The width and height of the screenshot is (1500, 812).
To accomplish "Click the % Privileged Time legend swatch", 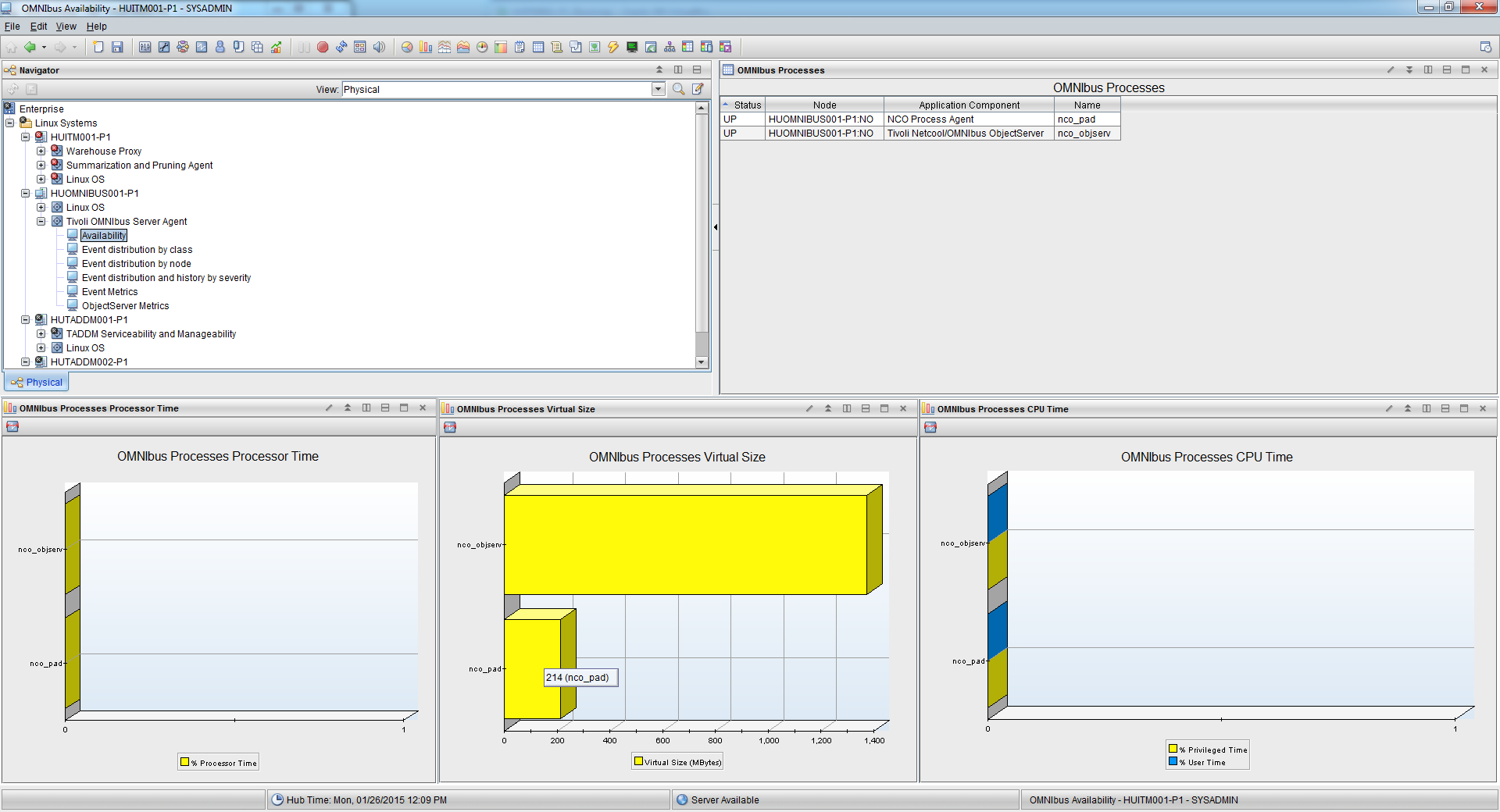I will pos(1173,749).
